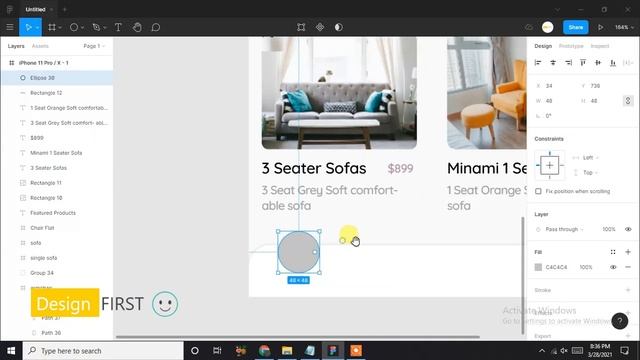Image resolution: width=640 pixels, height=360 pixels.
Task: Open the Page 1 dropdown
Action: 94,46
